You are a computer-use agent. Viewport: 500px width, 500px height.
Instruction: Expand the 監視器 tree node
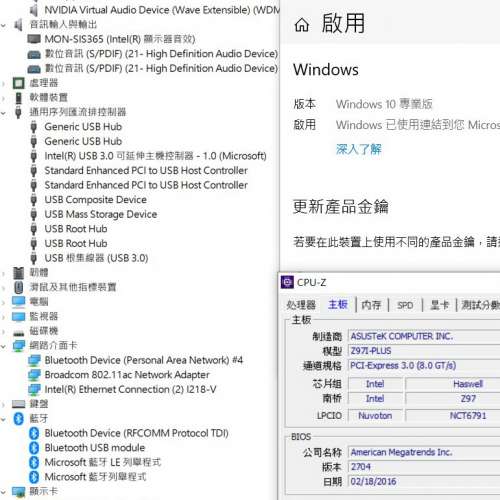coord(3,317)
